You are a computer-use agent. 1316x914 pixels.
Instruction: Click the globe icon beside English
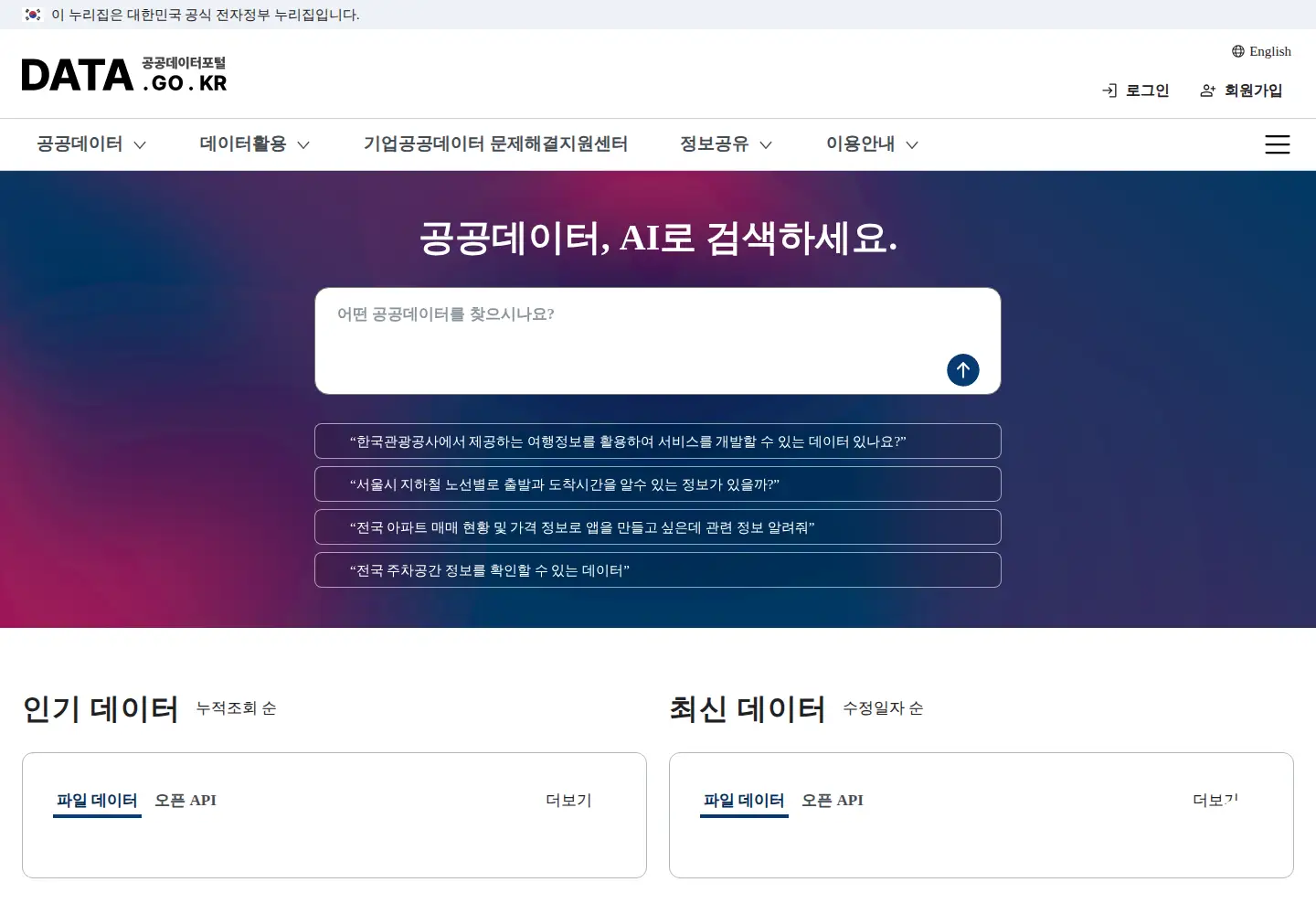[x=1238, y=51]
